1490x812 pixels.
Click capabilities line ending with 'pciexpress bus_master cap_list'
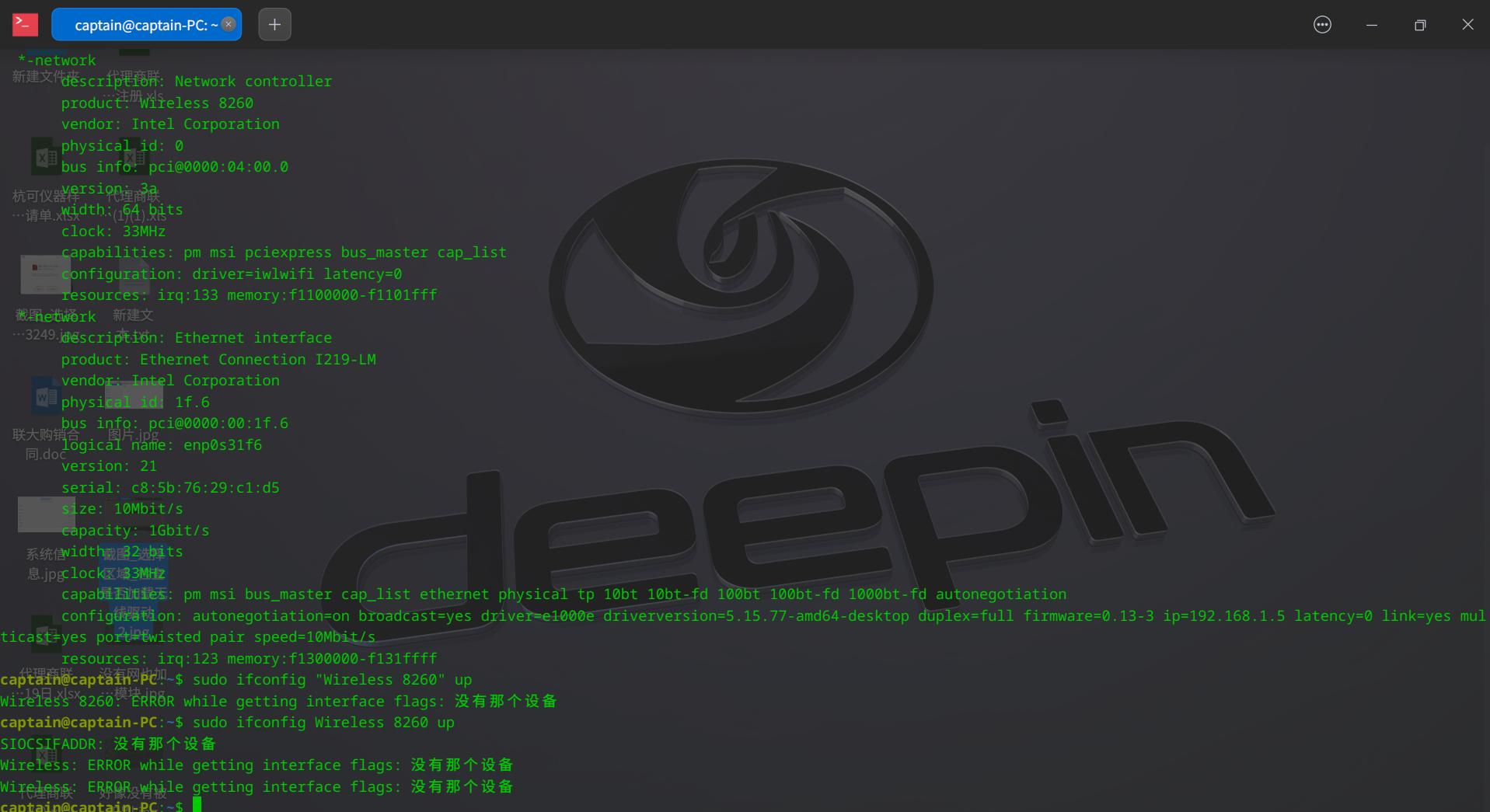284,253
